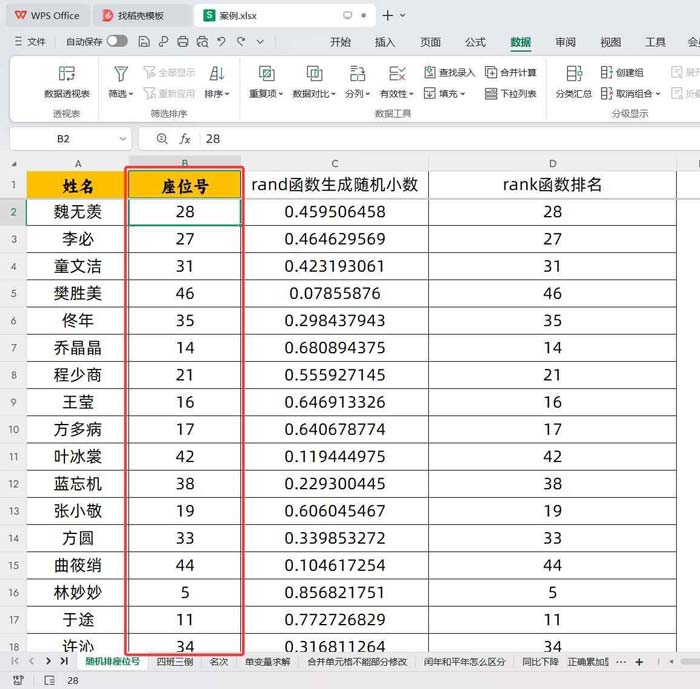The height and width of the screenshot is (689, 700).
Task: Switch to the 视图 ribbon tab
Action: point(611,42)
